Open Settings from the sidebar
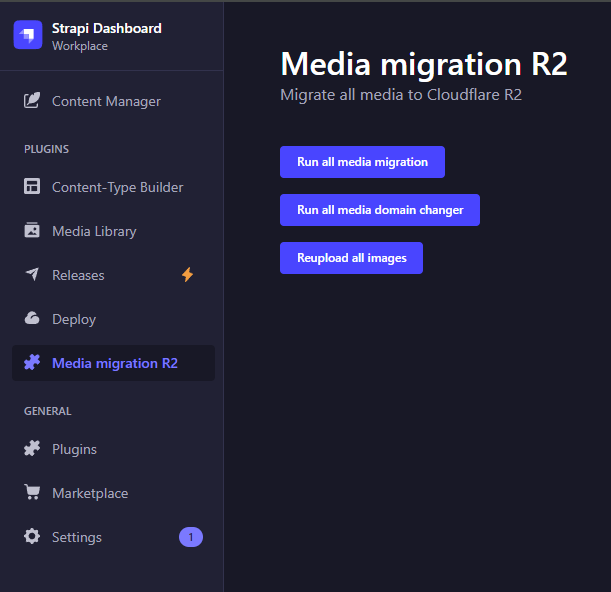The width and height of the screenshot is (611, 592). point(113,537)
